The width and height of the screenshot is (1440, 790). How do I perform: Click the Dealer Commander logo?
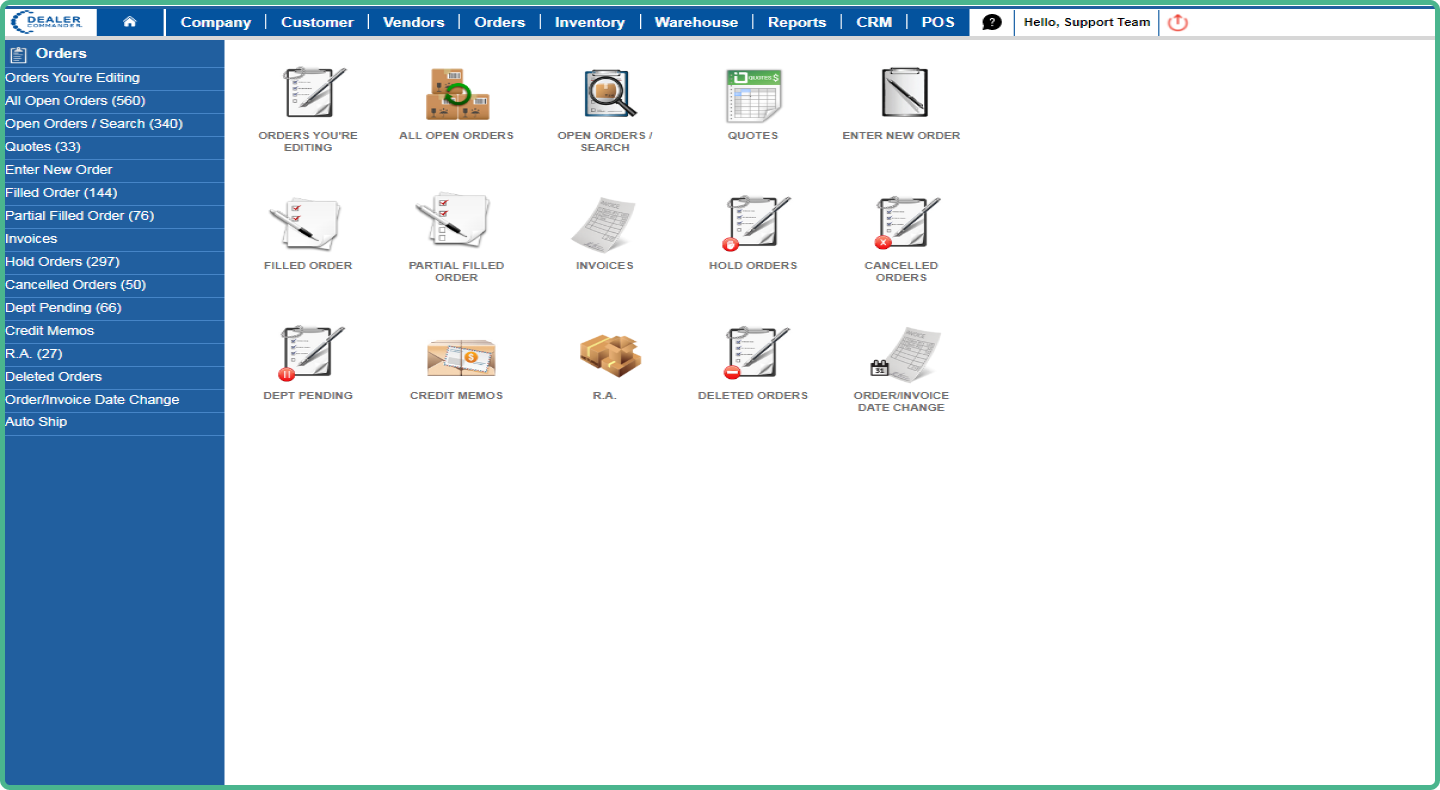tap(52, 22)
